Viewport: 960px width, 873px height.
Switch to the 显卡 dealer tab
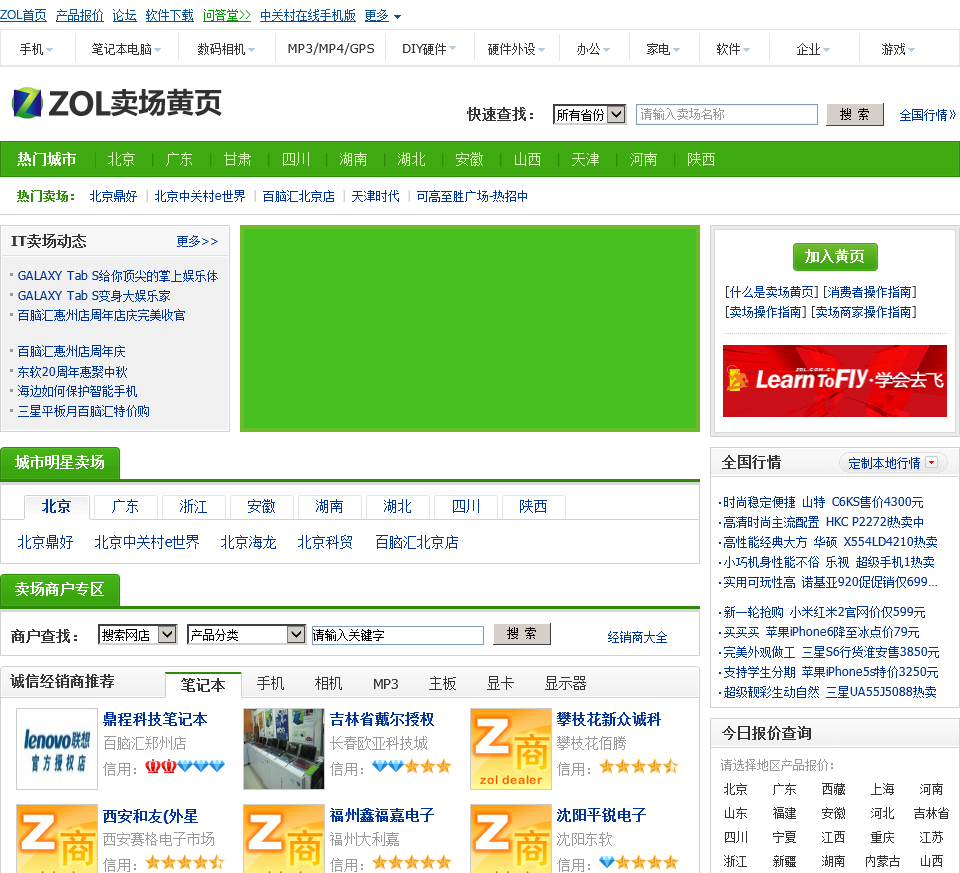500,684
